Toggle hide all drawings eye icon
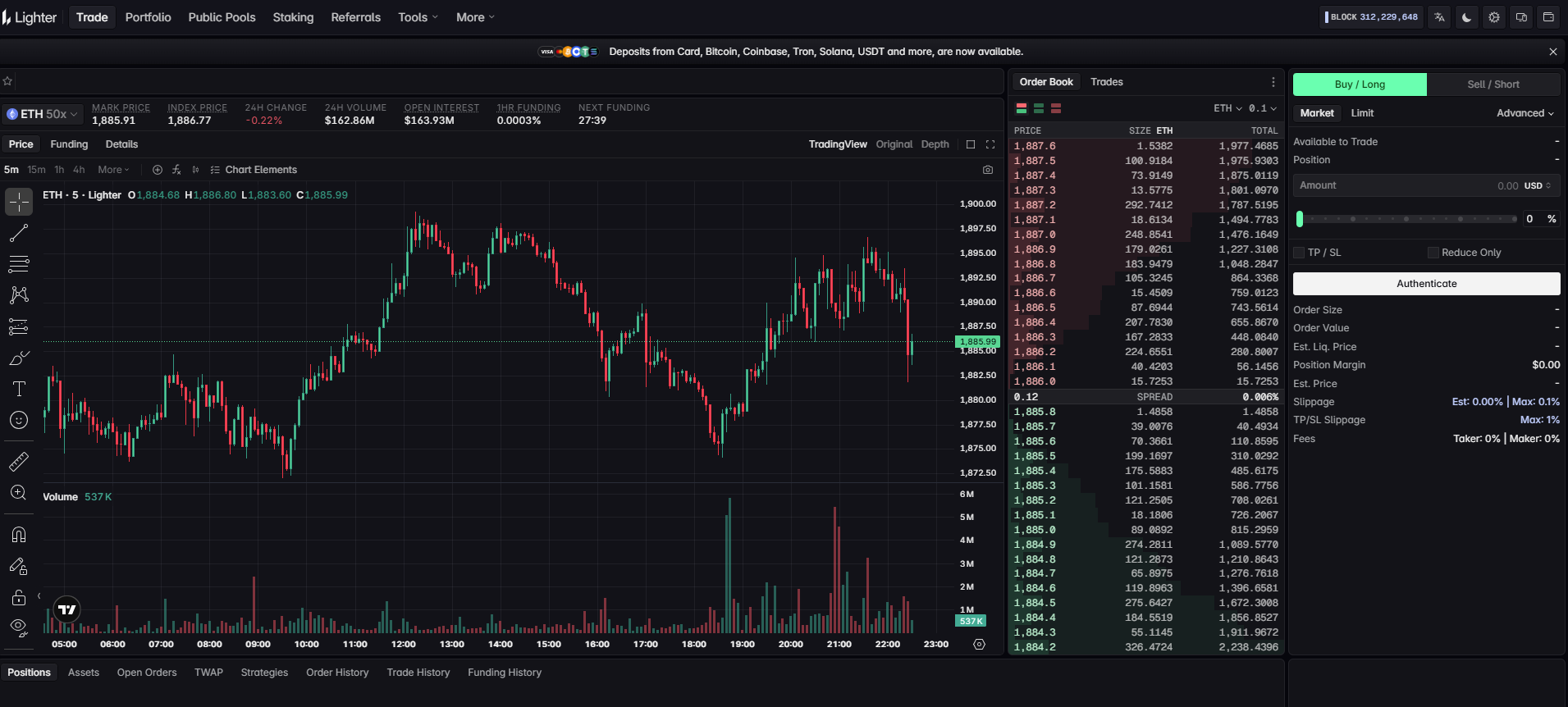 point(19,628)
